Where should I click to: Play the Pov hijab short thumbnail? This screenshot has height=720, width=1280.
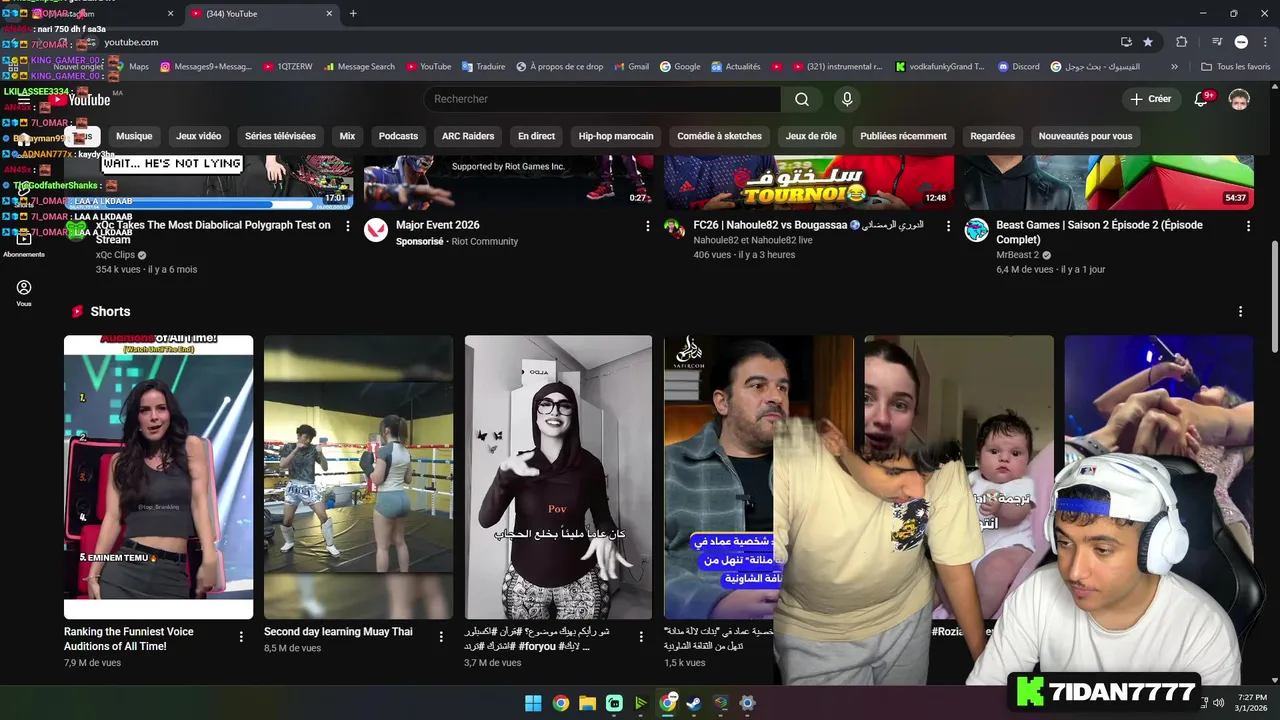pos(558,477)
